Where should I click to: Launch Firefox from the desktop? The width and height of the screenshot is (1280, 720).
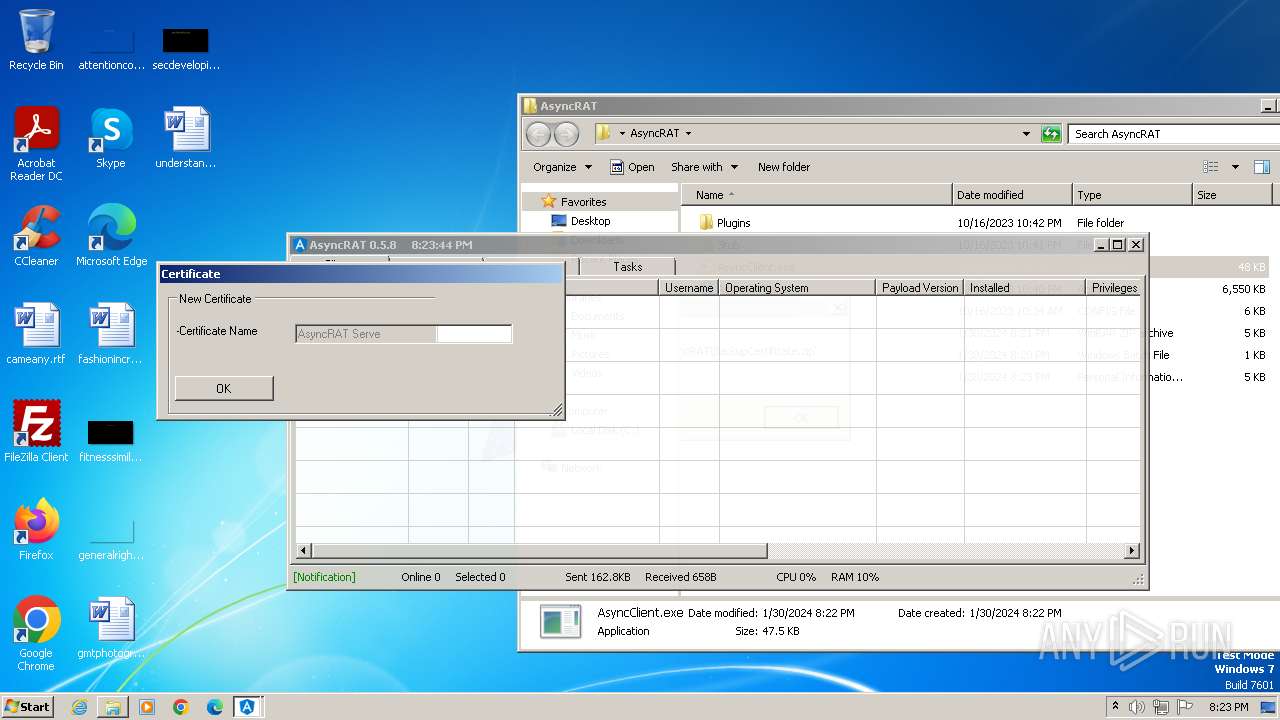36,530
